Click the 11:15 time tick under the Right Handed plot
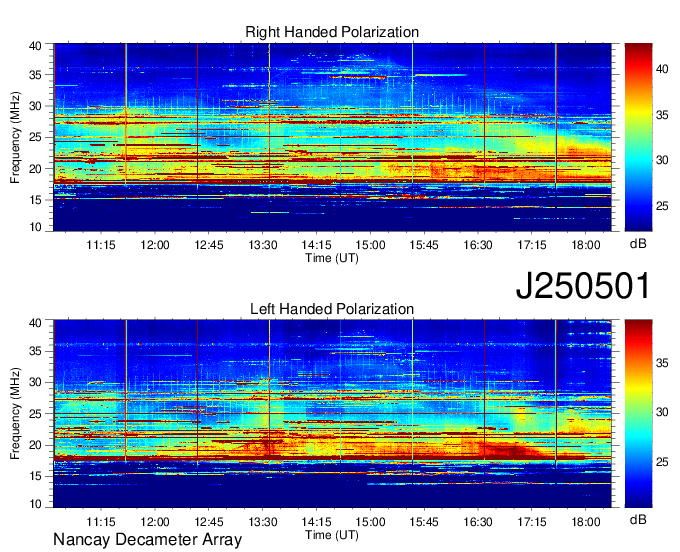680x552 pixels. click(x=101, y=245)
